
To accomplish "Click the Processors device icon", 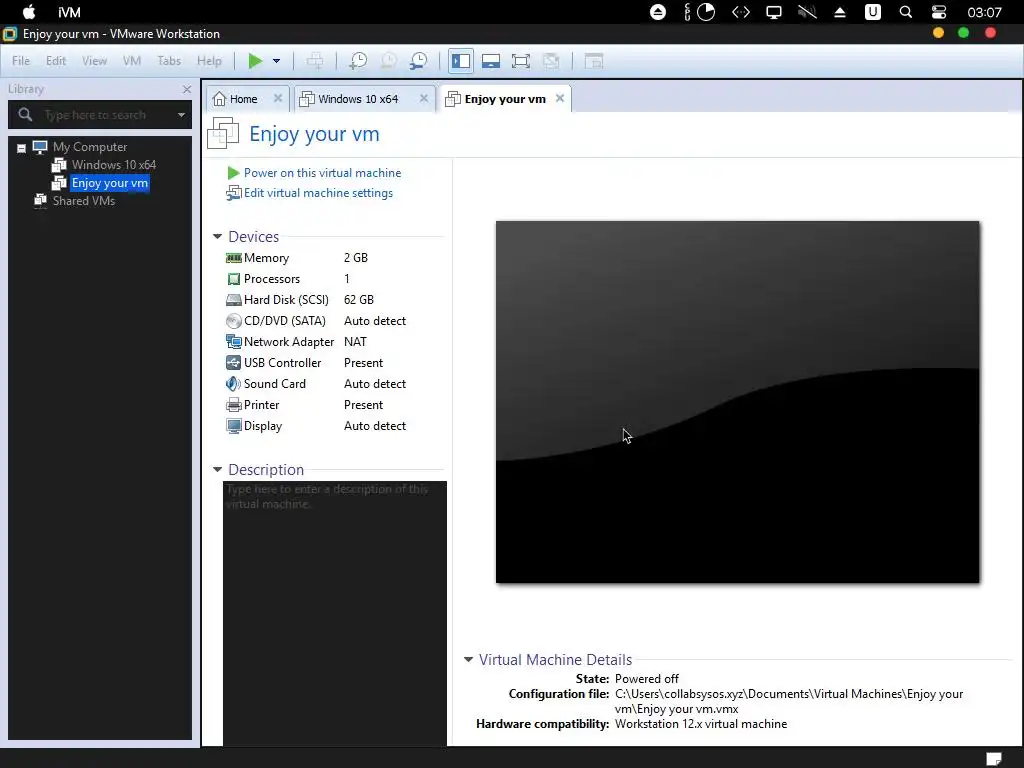I will [x=233, y=279].
